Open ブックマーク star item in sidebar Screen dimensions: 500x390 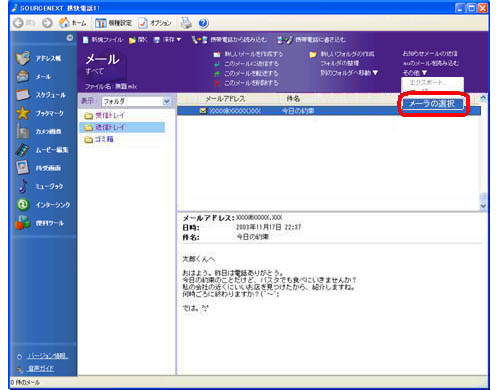pos(40,113)
